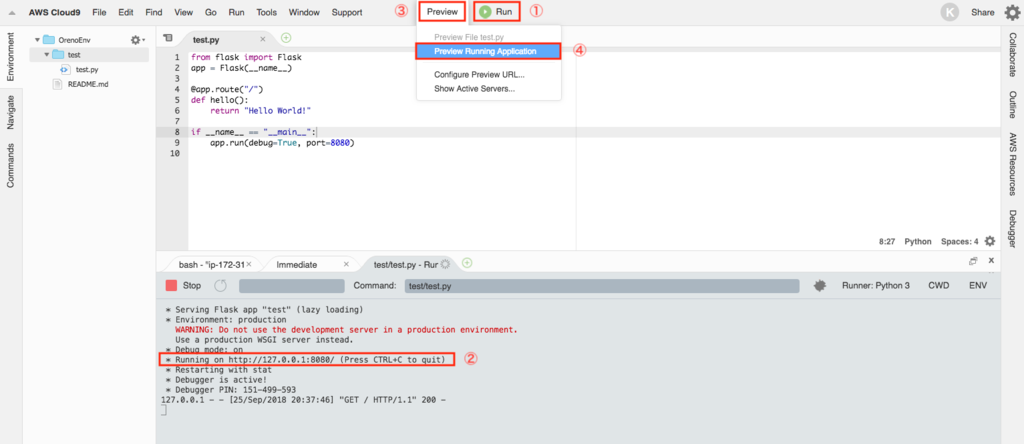Open the Find menu
1024x444 pixels.
[154, 12]
